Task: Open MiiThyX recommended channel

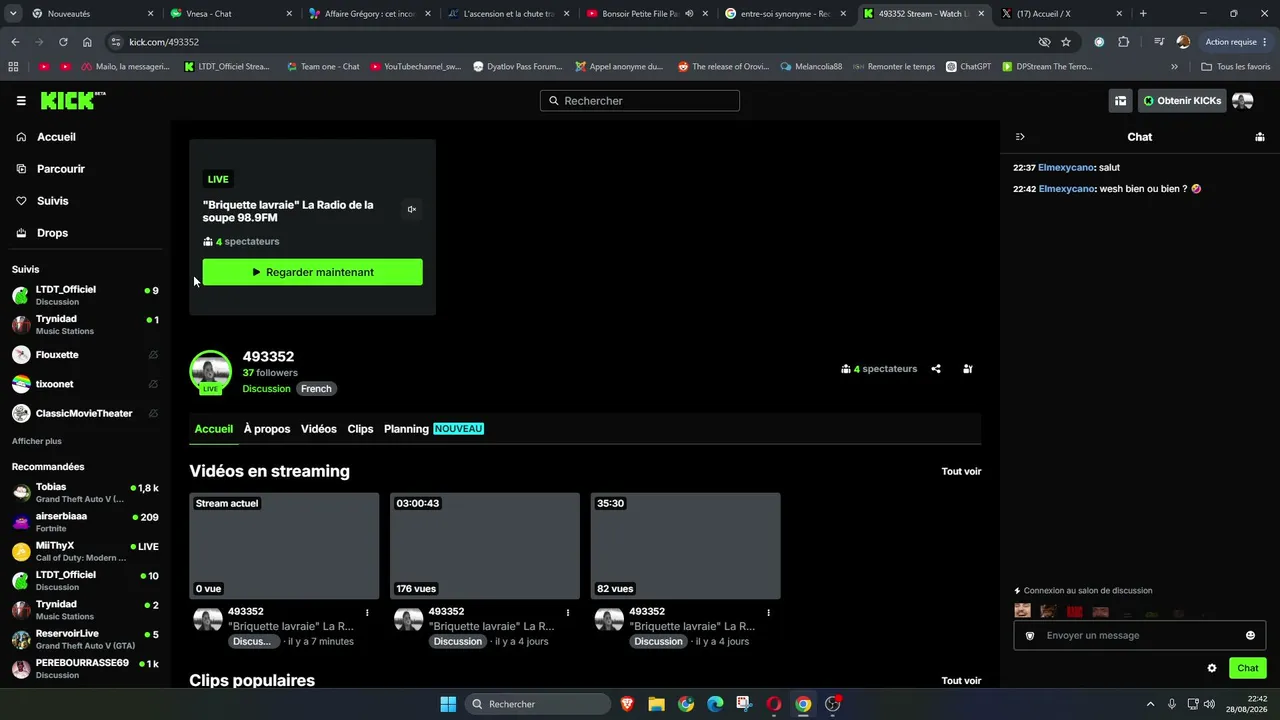Action: 85,551
